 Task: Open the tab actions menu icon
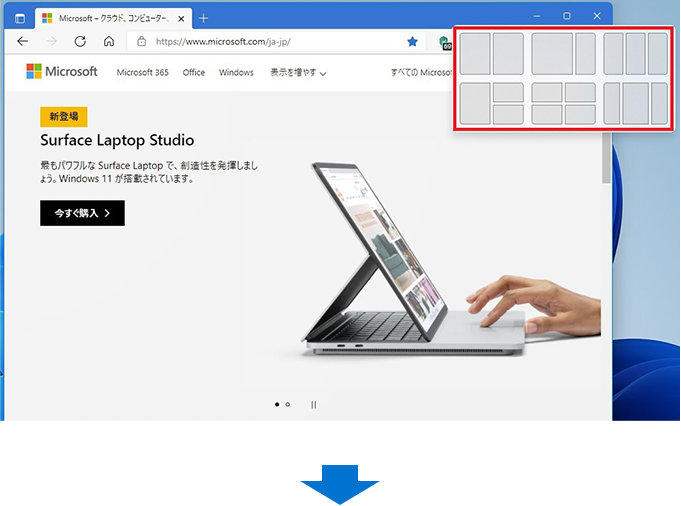coord(20,19)
